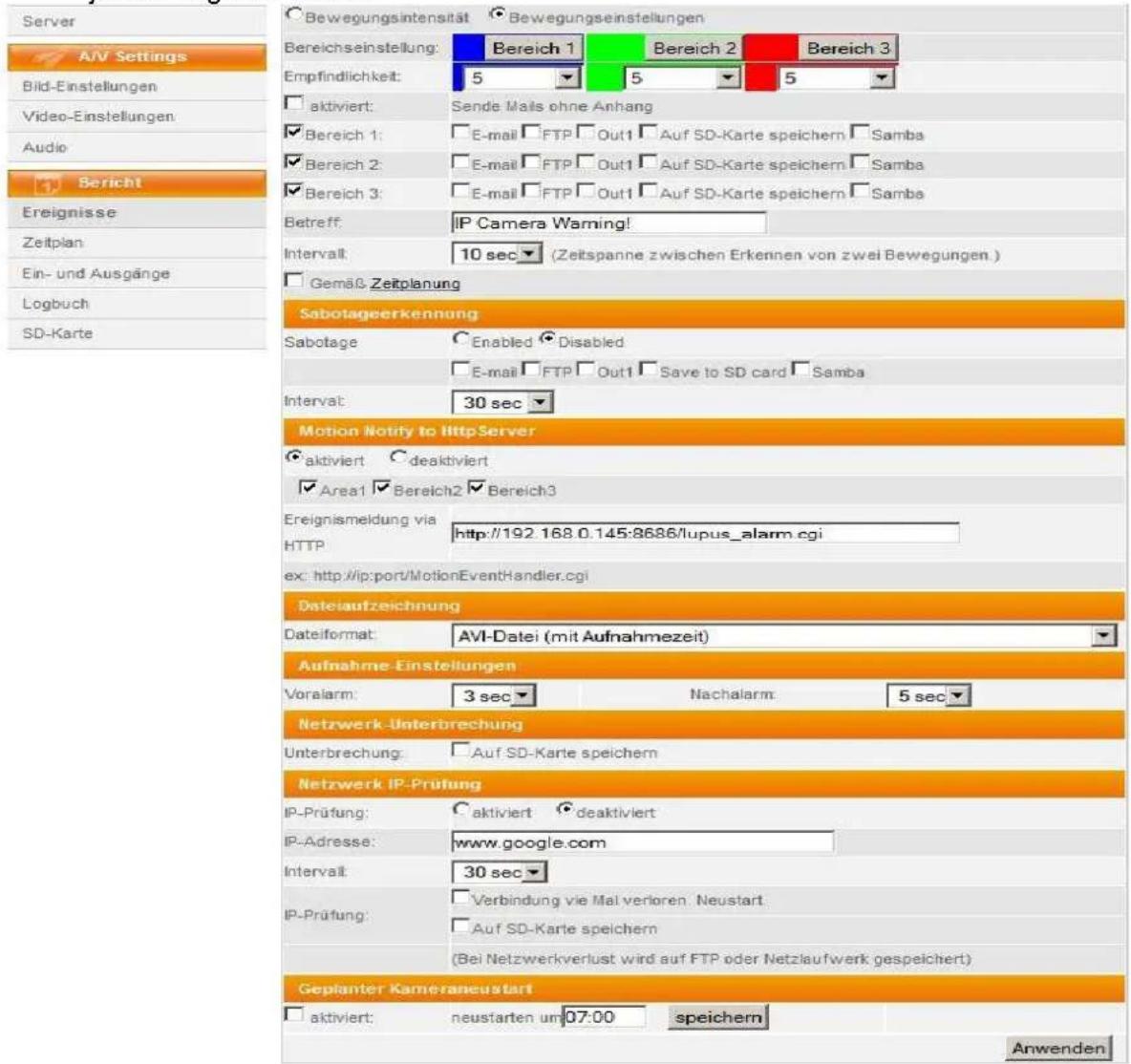The width and height of the screenshot is (1131, 1064).
Task: Uncheck the Bereich 1 row checkbox
Action: (294, 133)
